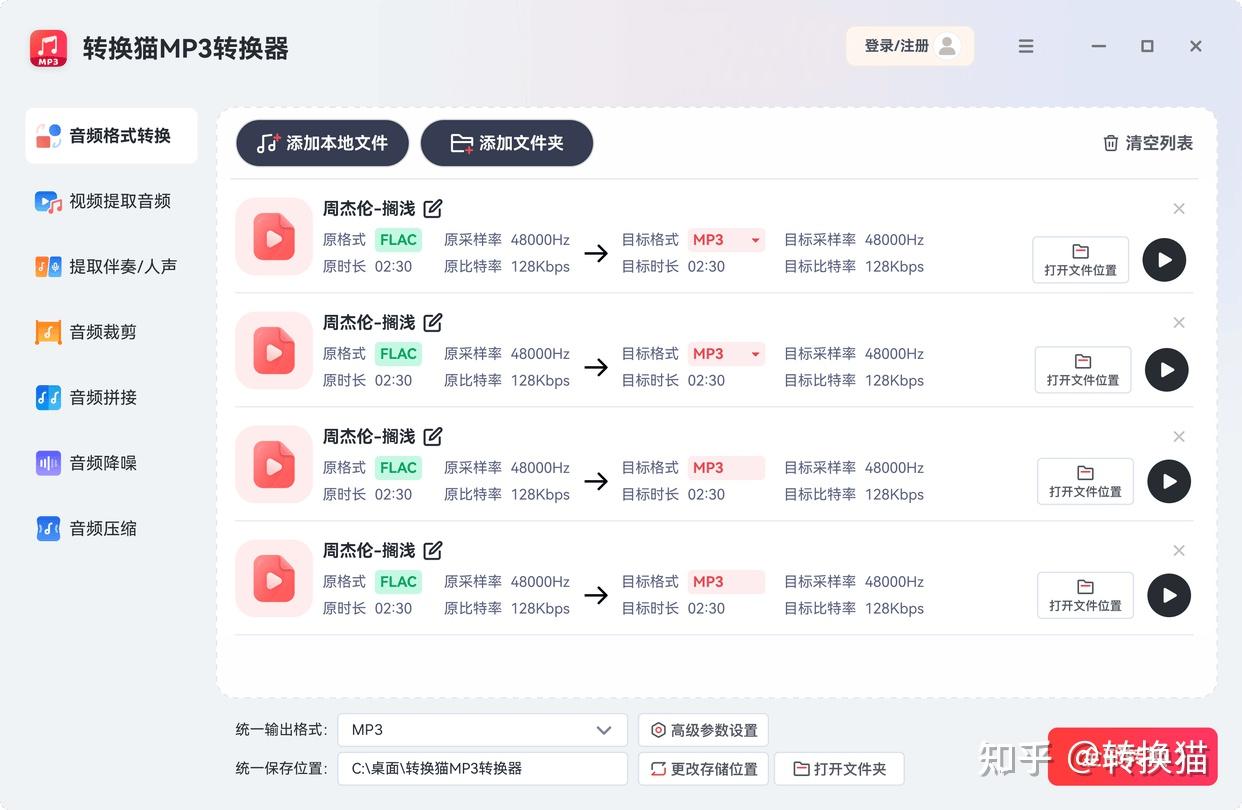
Task: Click 添加本地文件 to add local files
Action: tap(321, 143)
